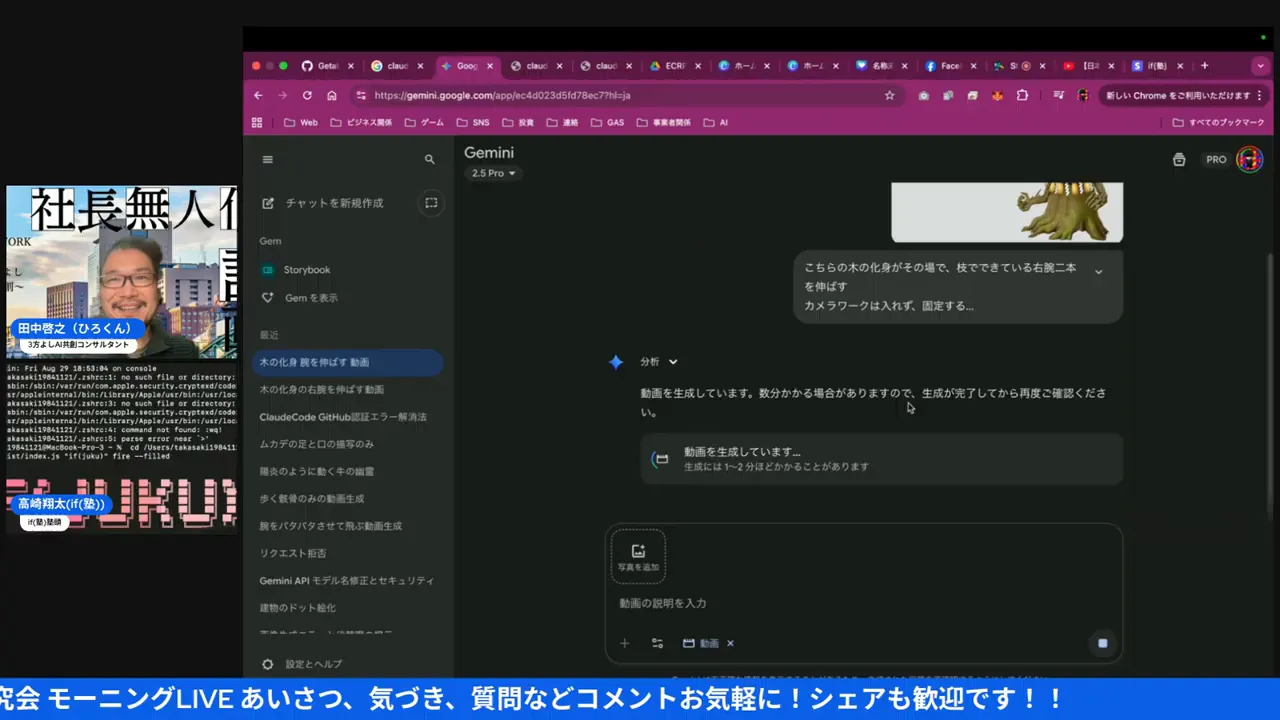This screenshot has height=720, width=1280.
Task: Bookmark page with the star icon
Action: 889,95
